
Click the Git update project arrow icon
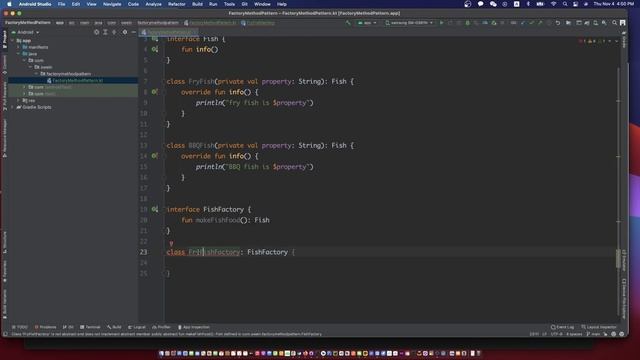[522, 23]
